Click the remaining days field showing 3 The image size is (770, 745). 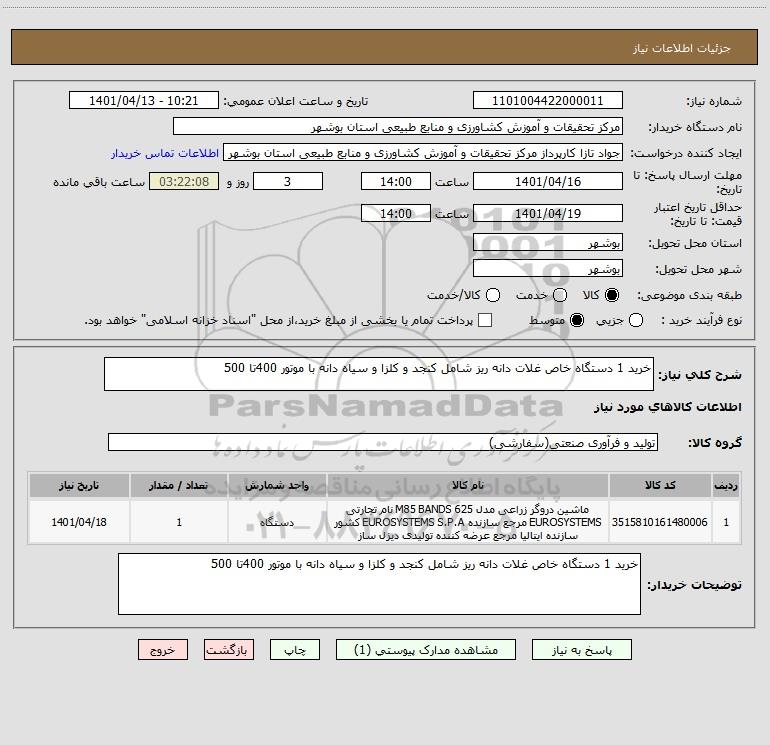[x=288, y=181]
